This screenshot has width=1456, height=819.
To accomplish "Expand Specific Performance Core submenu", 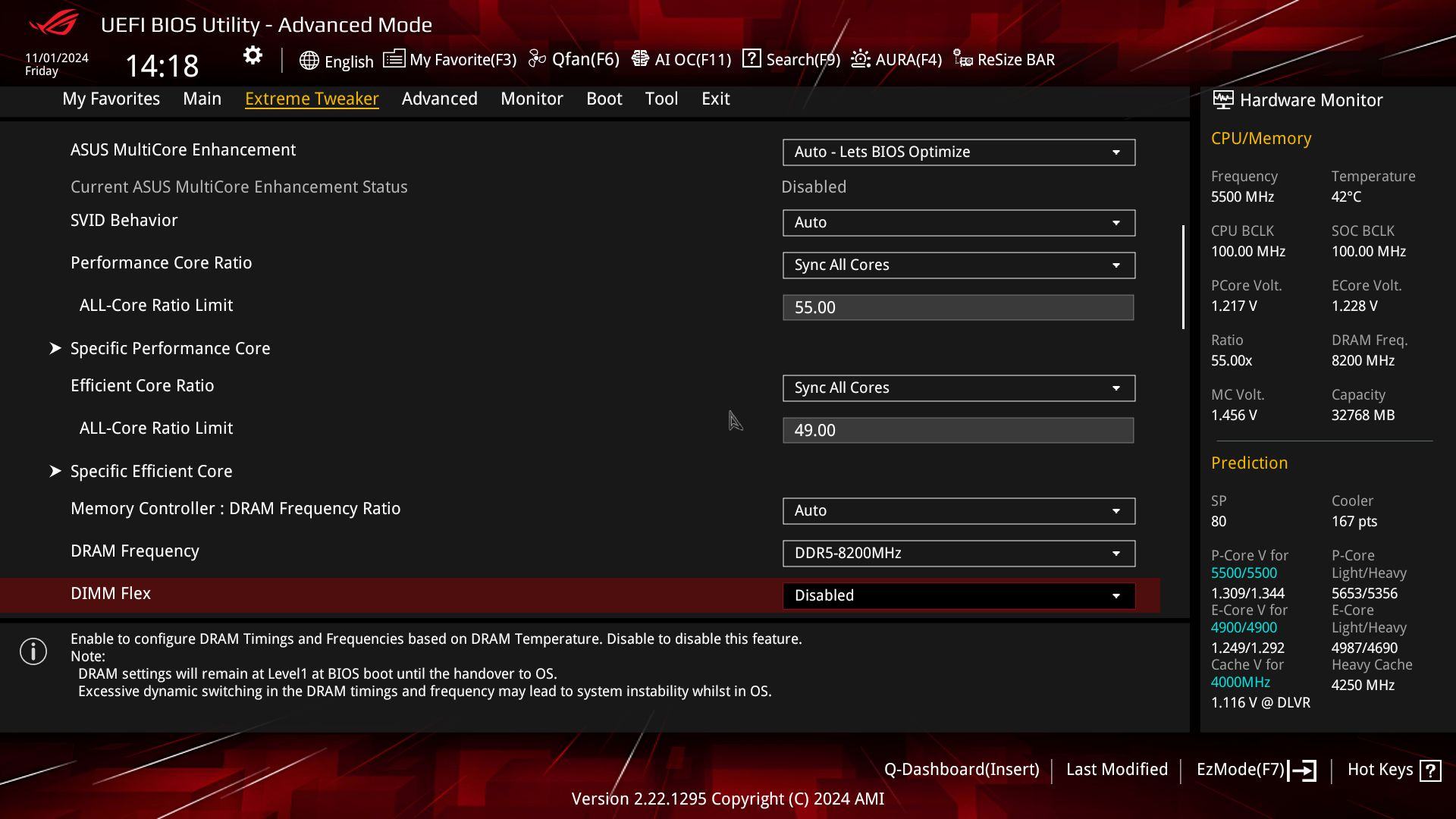I will tap(170, 348).
